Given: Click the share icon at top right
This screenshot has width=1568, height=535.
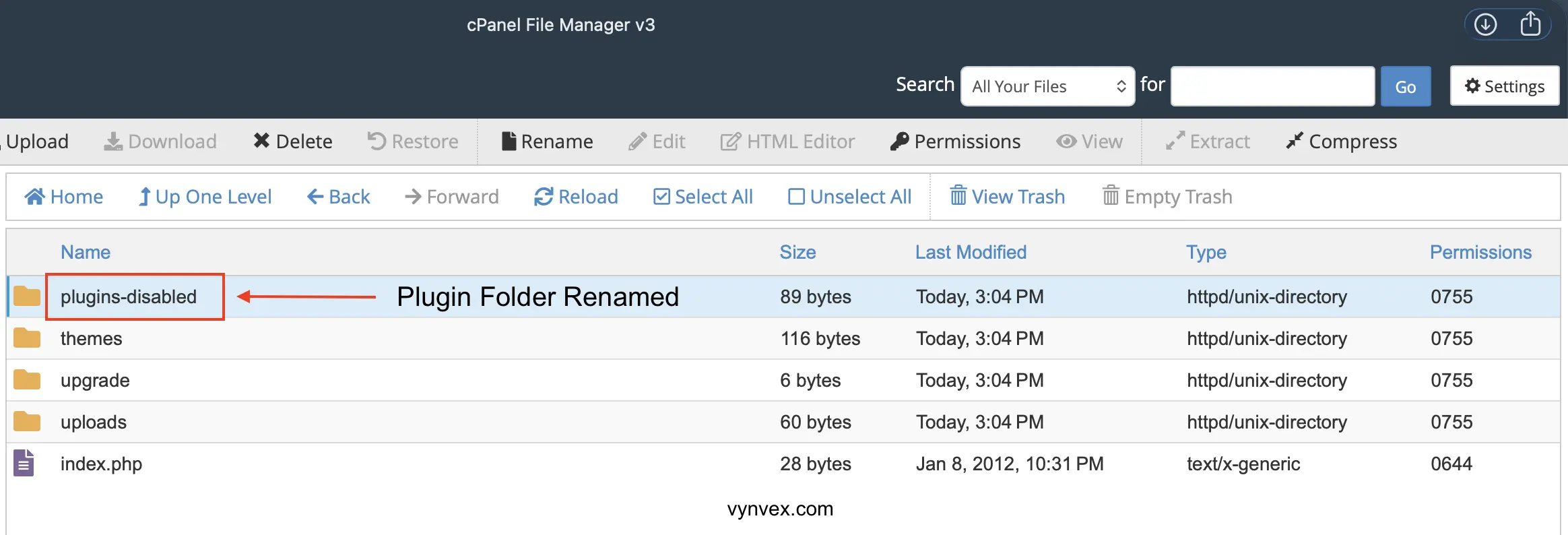Looking at the screenshot, I should [x=1530, y=24].
